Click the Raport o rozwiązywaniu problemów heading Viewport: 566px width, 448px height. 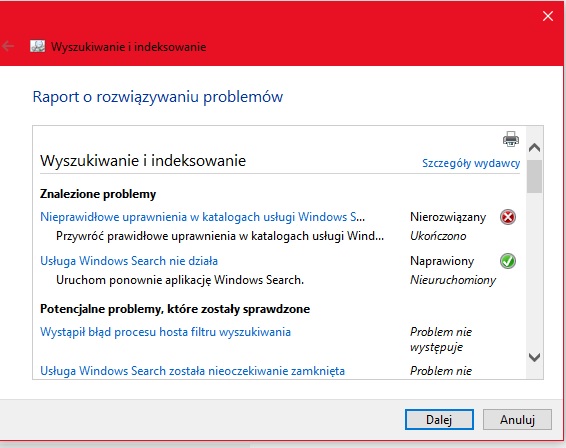pyautogui.click(x=158, y=97)
